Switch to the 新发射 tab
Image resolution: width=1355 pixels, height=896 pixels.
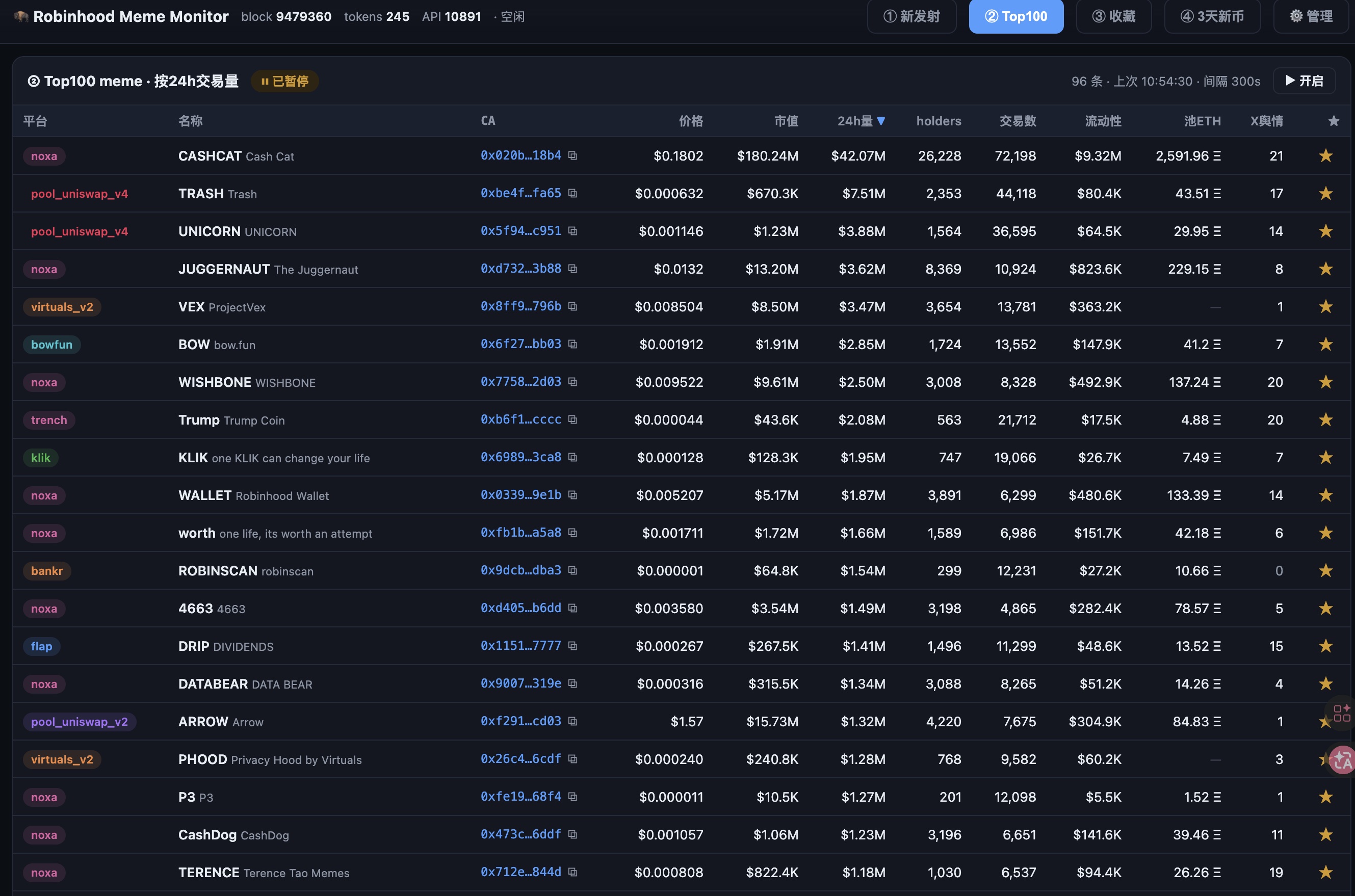(911, 17)
